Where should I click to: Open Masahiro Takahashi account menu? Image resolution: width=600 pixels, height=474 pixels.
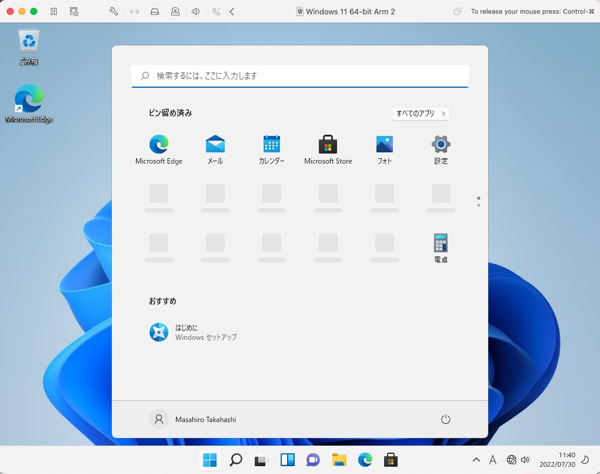(x=193, y=419)
